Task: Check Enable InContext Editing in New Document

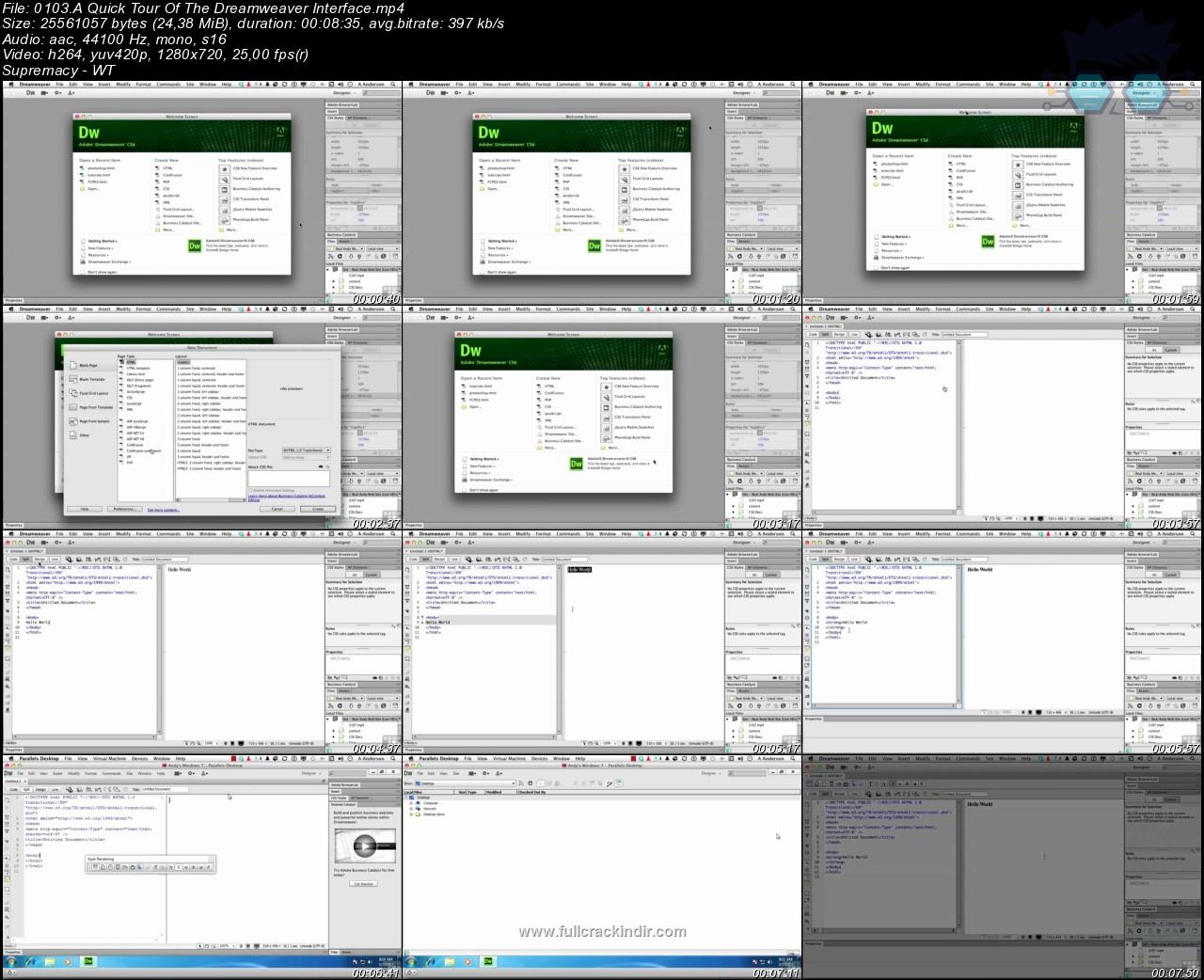Action: point(250,490)
